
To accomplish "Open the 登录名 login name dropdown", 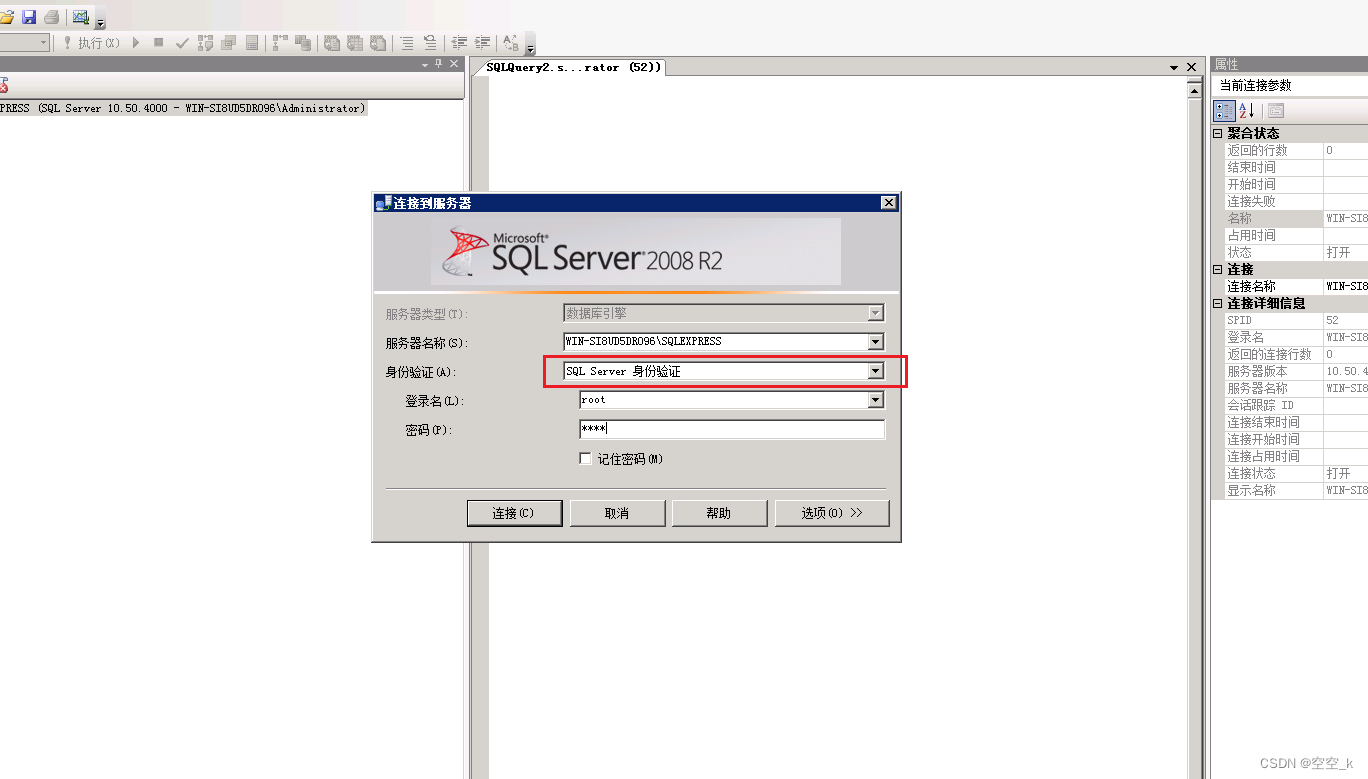I will [875, 400].
